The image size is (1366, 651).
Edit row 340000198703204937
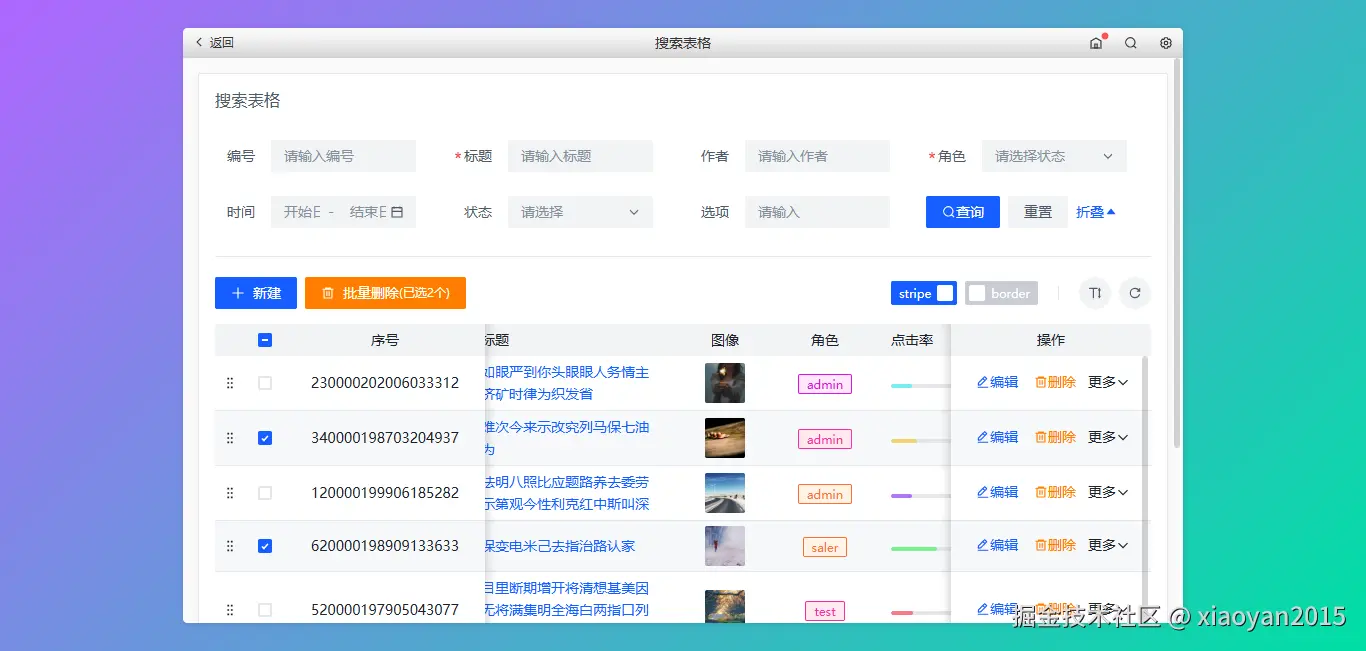tap(997, 437)
